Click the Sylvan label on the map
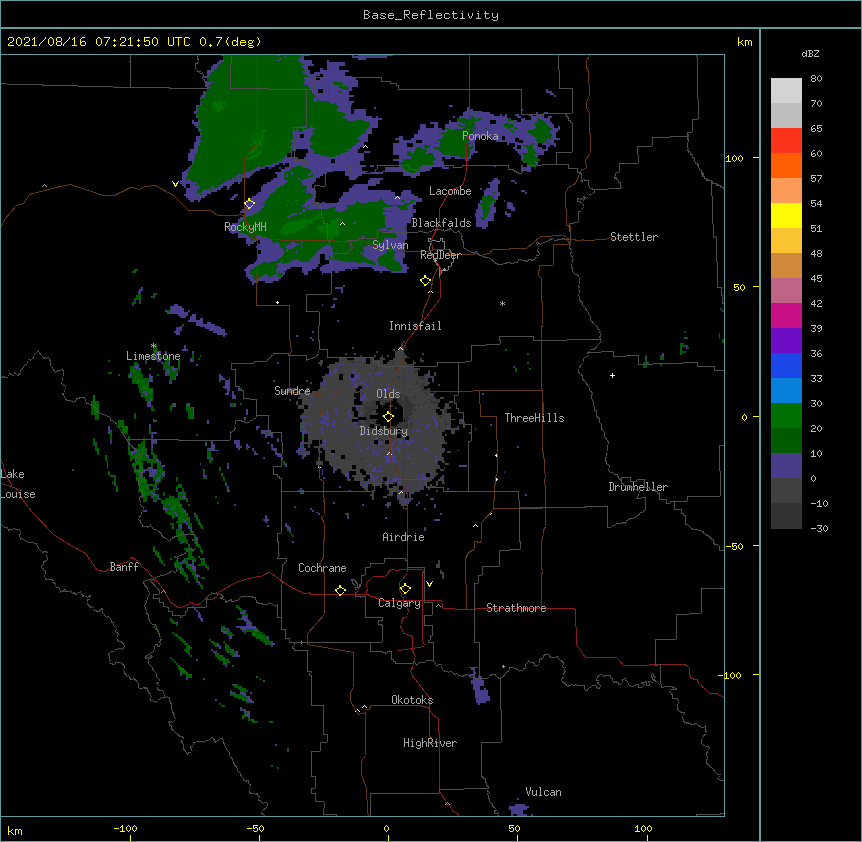Screen dimensions: 862x842 390,245
